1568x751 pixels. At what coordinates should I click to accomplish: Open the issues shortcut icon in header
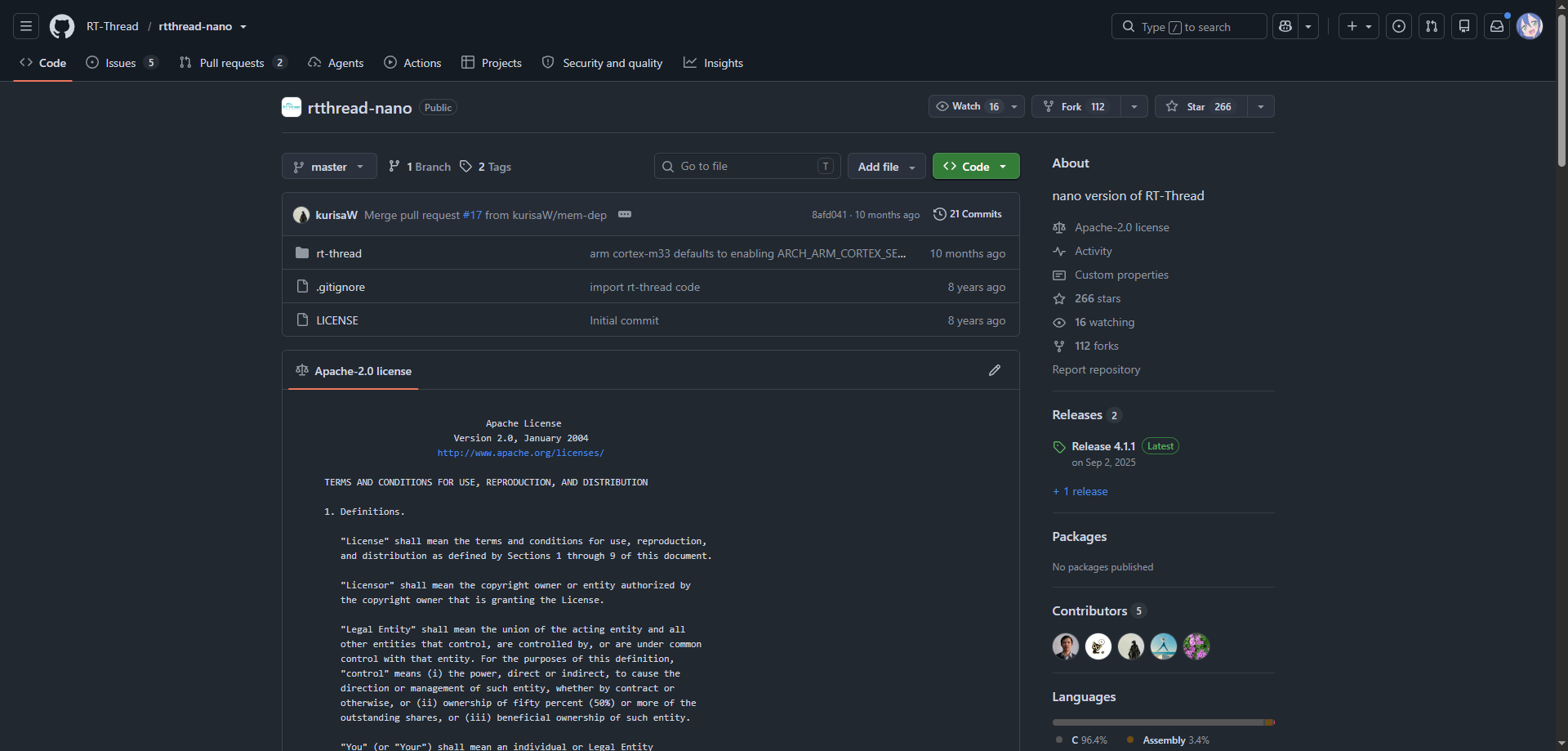point(1399,26)
